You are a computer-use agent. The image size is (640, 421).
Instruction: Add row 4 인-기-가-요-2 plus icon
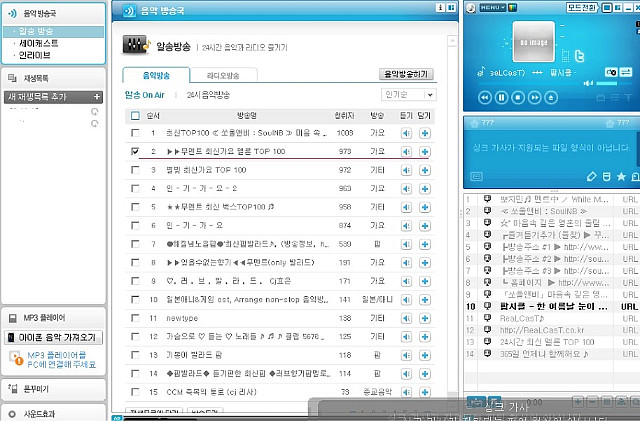424,189
